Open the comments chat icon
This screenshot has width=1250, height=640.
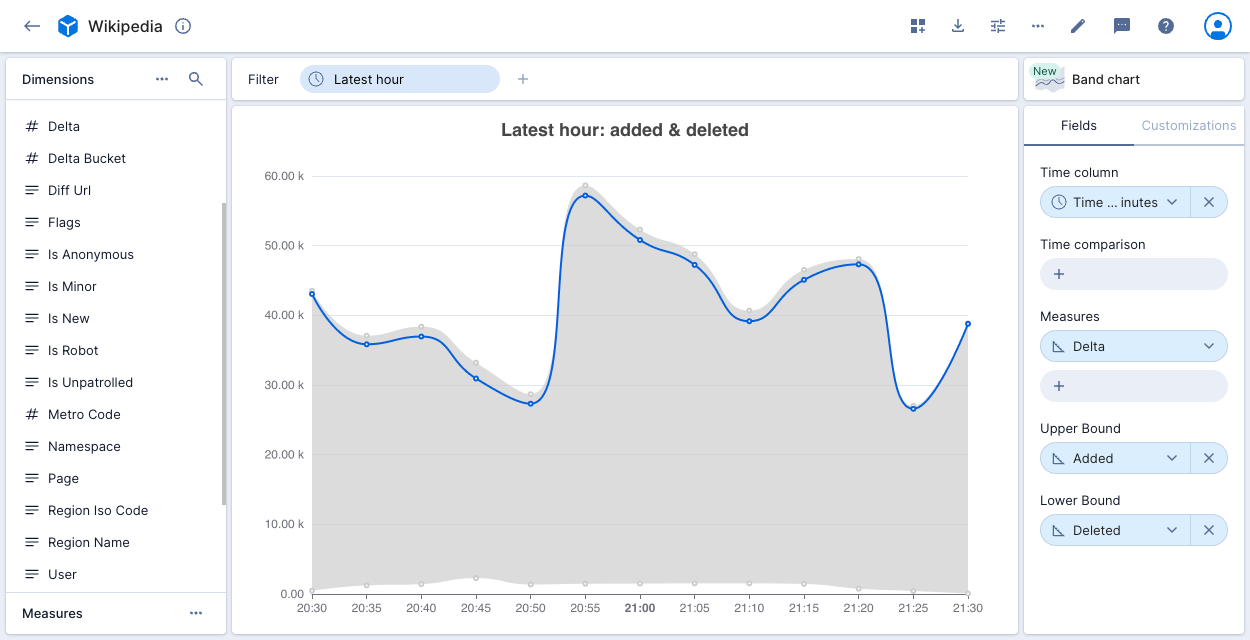pyautogui.click(x=1122, y=26)
